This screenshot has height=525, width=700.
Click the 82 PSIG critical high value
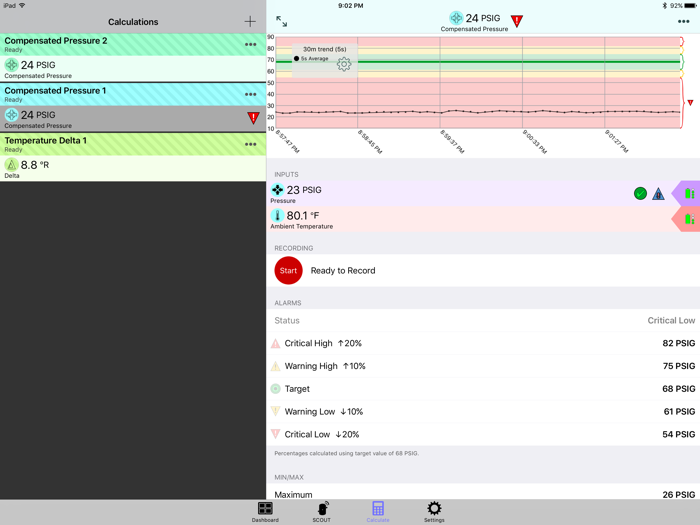click(679, 343)
